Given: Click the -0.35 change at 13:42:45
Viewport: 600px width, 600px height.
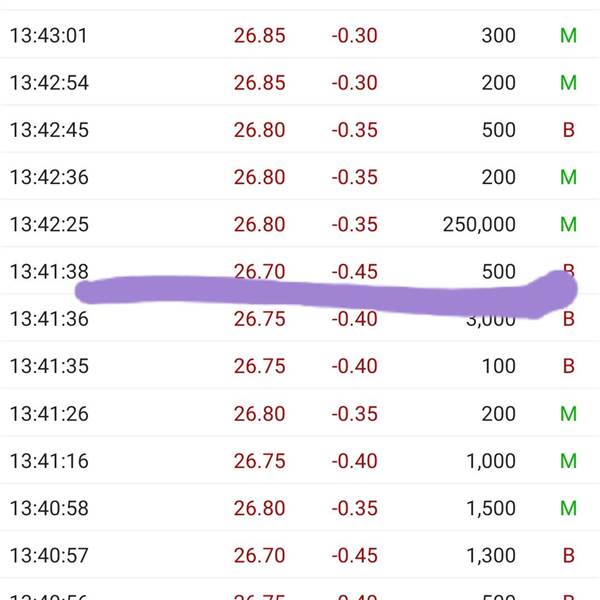Looking at the screenshot, I should click(354, 130).
